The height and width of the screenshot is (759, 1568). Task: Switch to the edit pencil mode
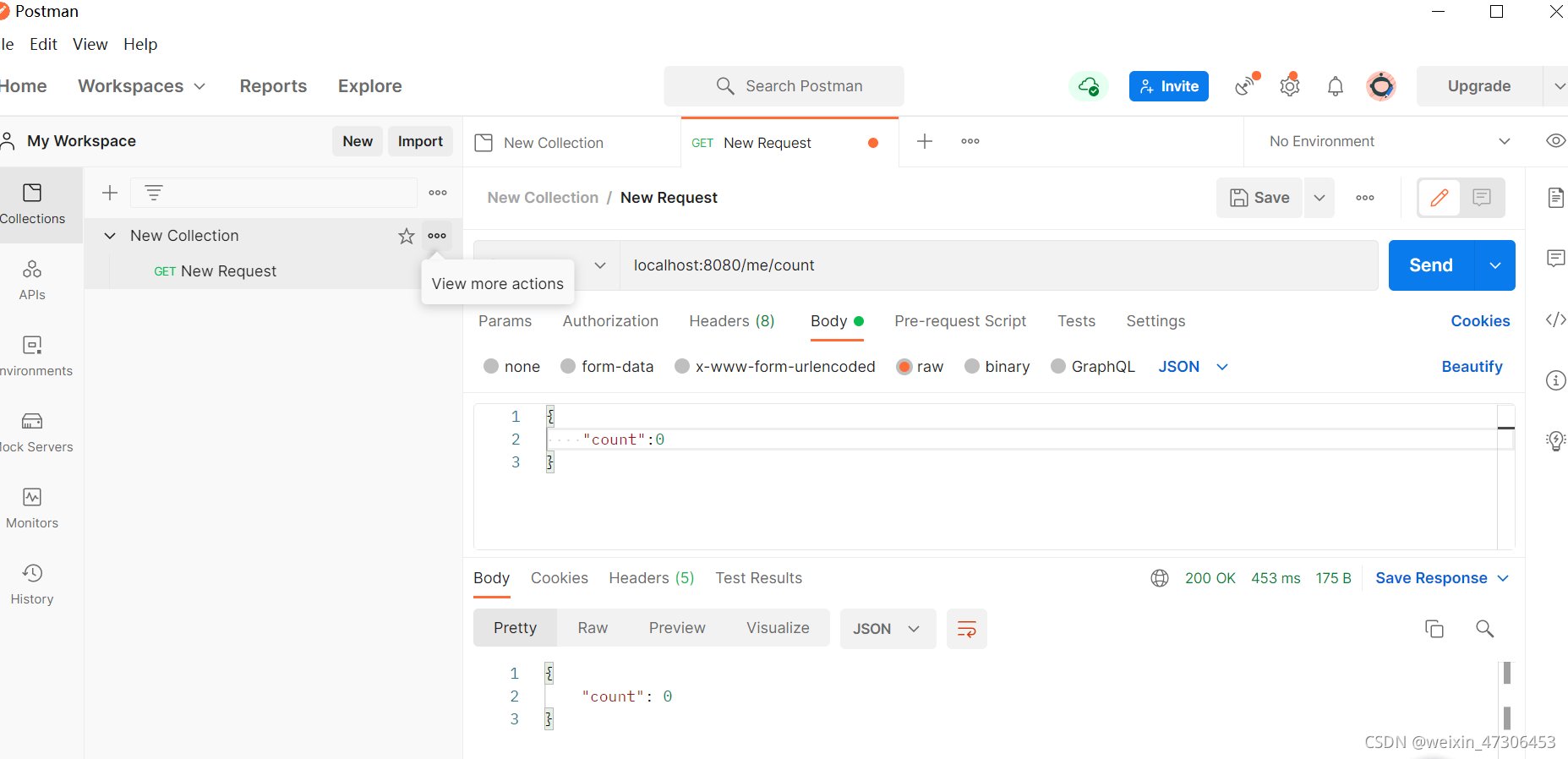1440,198
